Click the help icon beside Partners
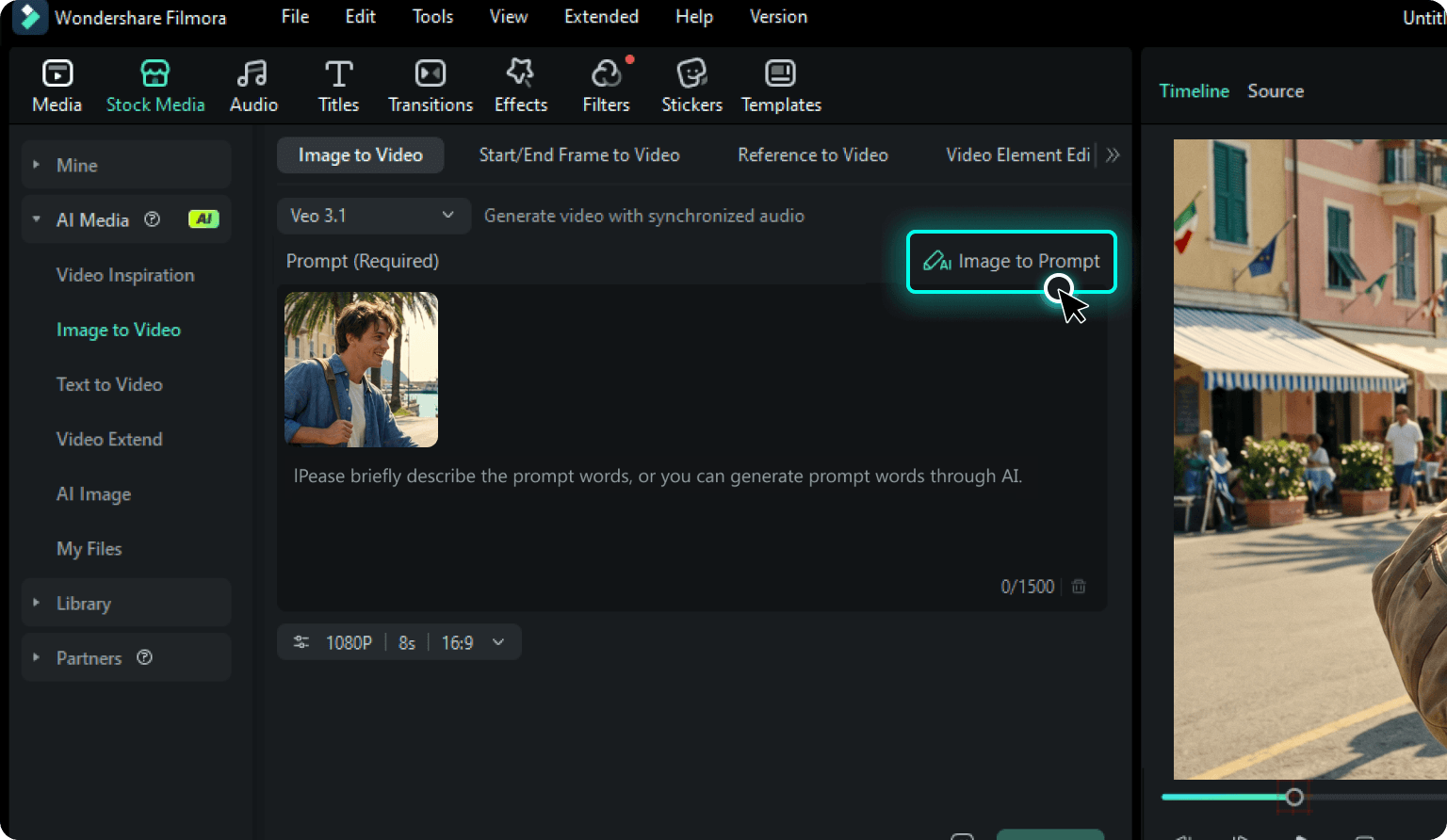 pos(144,657)
